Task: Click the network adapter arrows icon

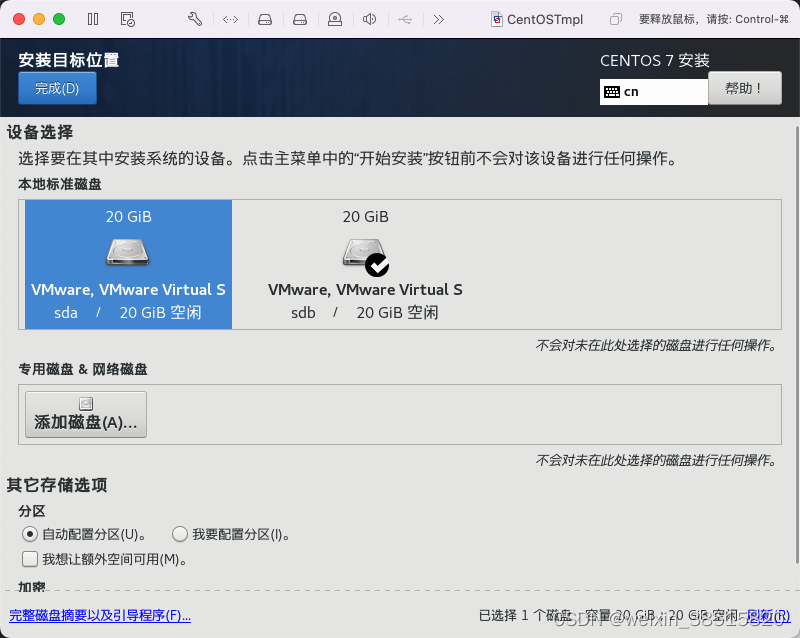Action: point(231,19)
